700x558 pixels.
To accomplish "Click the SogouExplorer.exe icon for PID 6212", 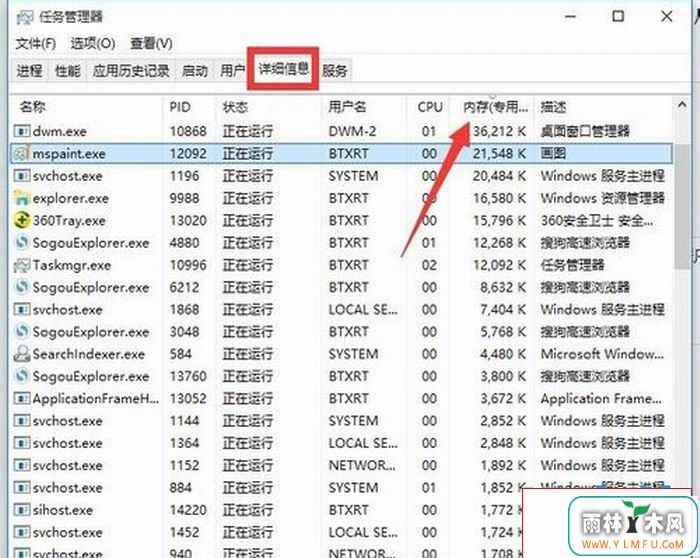I will 21,287.
